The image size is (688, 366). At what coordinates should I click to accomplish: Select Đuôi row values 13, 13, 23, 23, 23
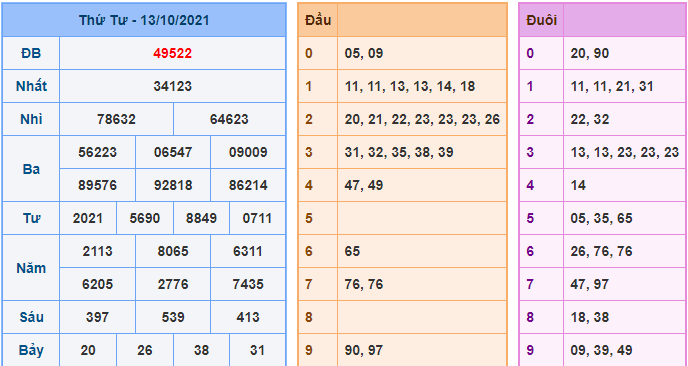point(625,152)
